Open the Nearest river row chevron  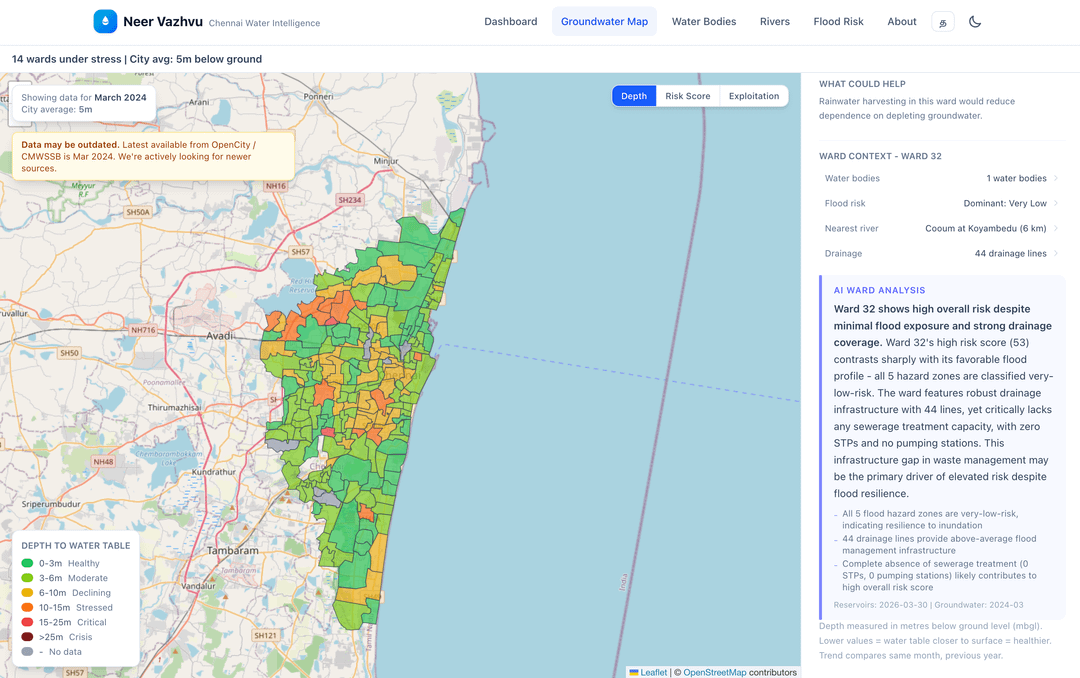(1056, 229)
